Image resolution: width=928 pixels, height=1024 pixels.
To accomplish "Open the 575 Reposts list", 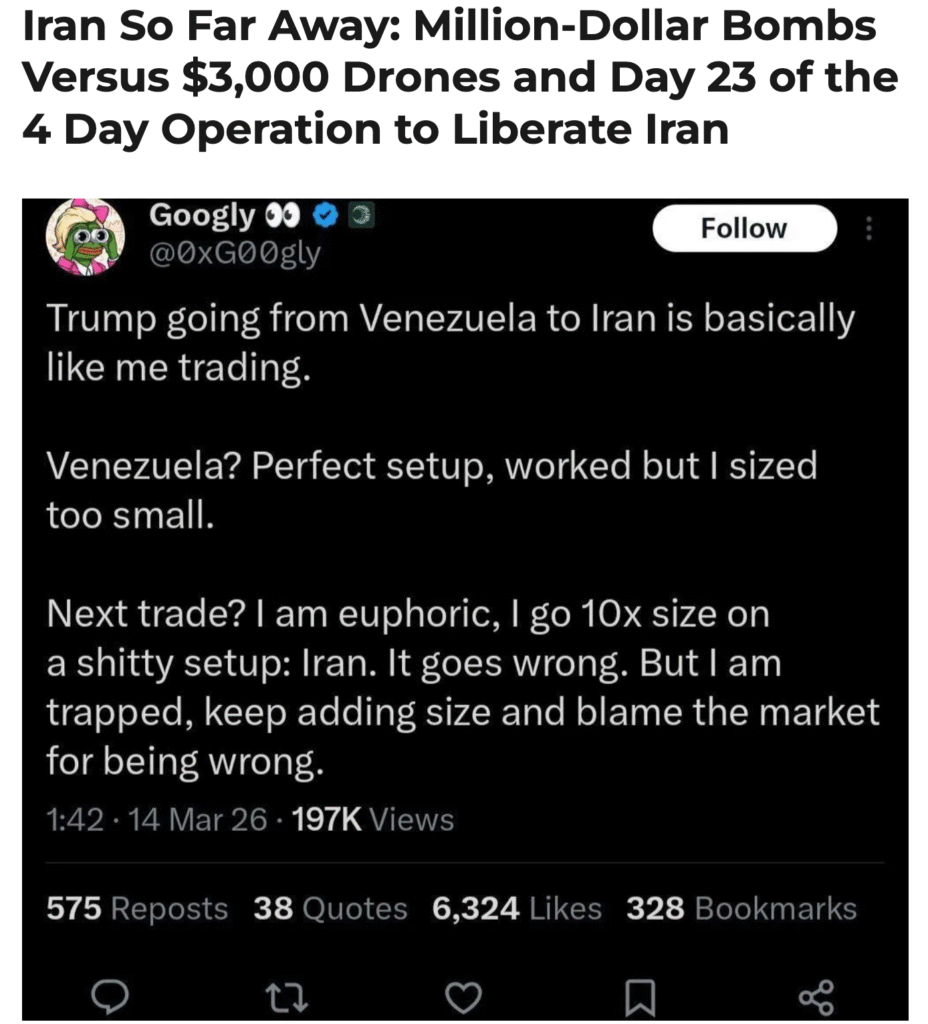I will [x=137, y=908].
